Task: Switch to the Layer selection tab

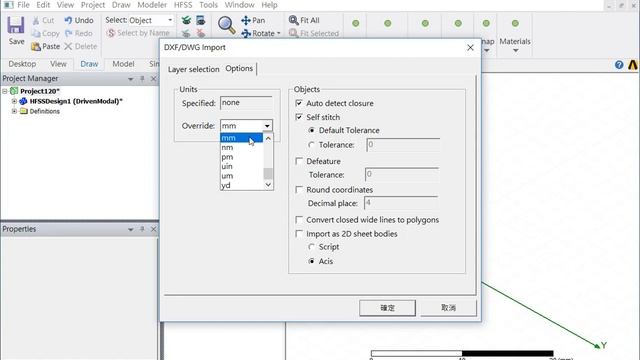Action: (193, 69)
